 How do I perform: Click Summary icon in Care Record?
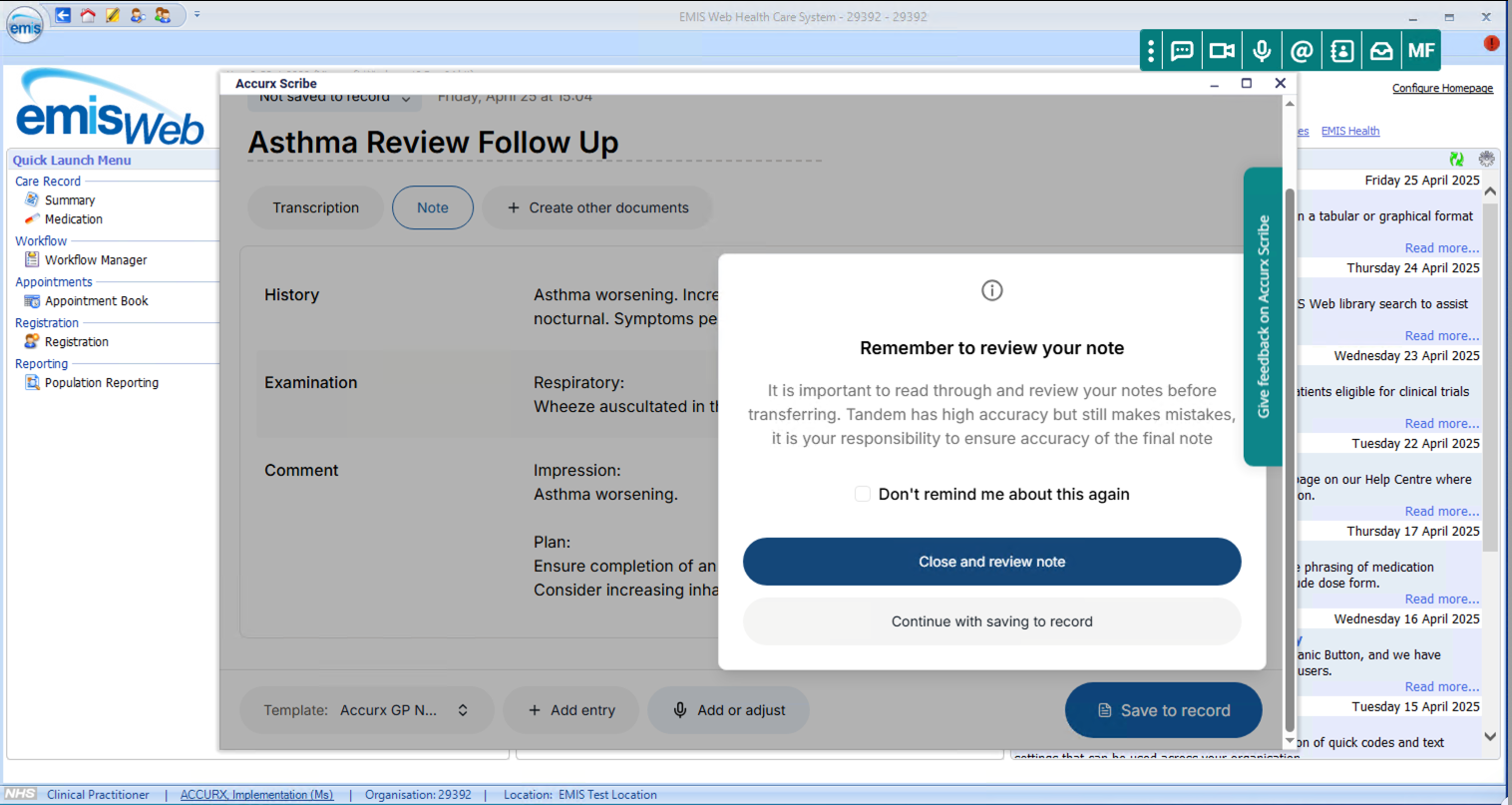[x=32, y=200]
